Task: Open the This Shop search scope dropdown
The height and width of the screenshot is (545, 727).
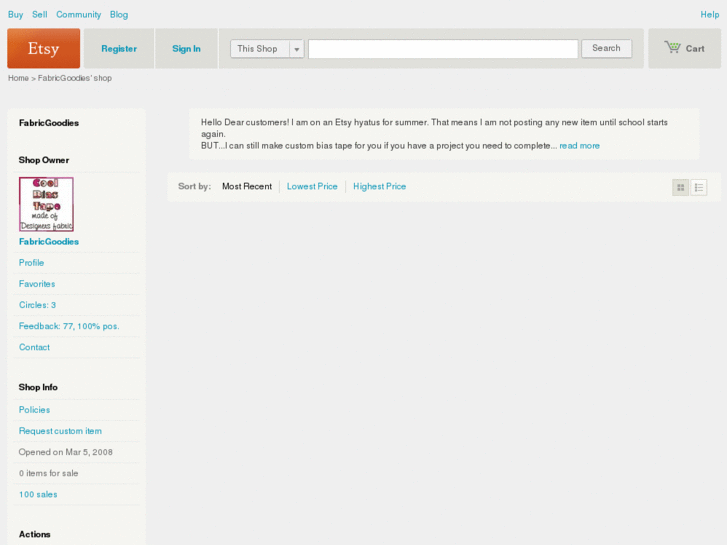Action: [267, 49]
